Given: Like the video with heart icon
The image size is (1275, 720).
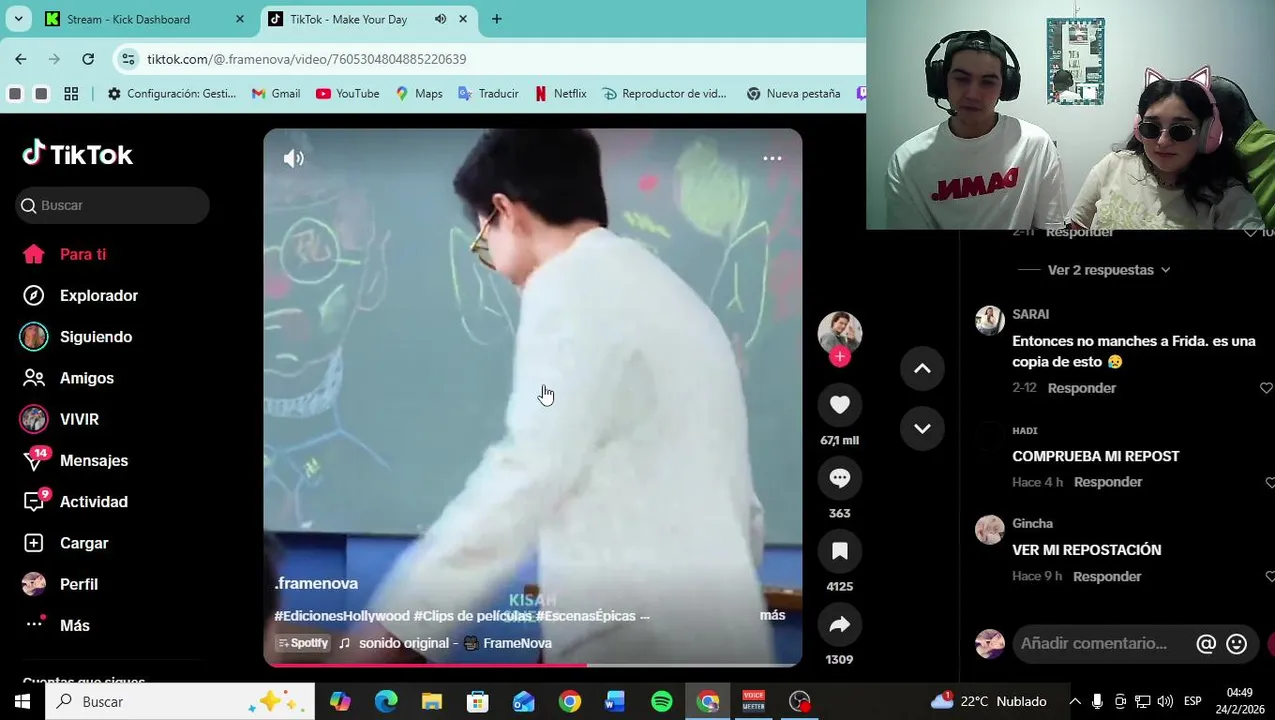Looking at the screenshot, I should click(x=839, y=404).
